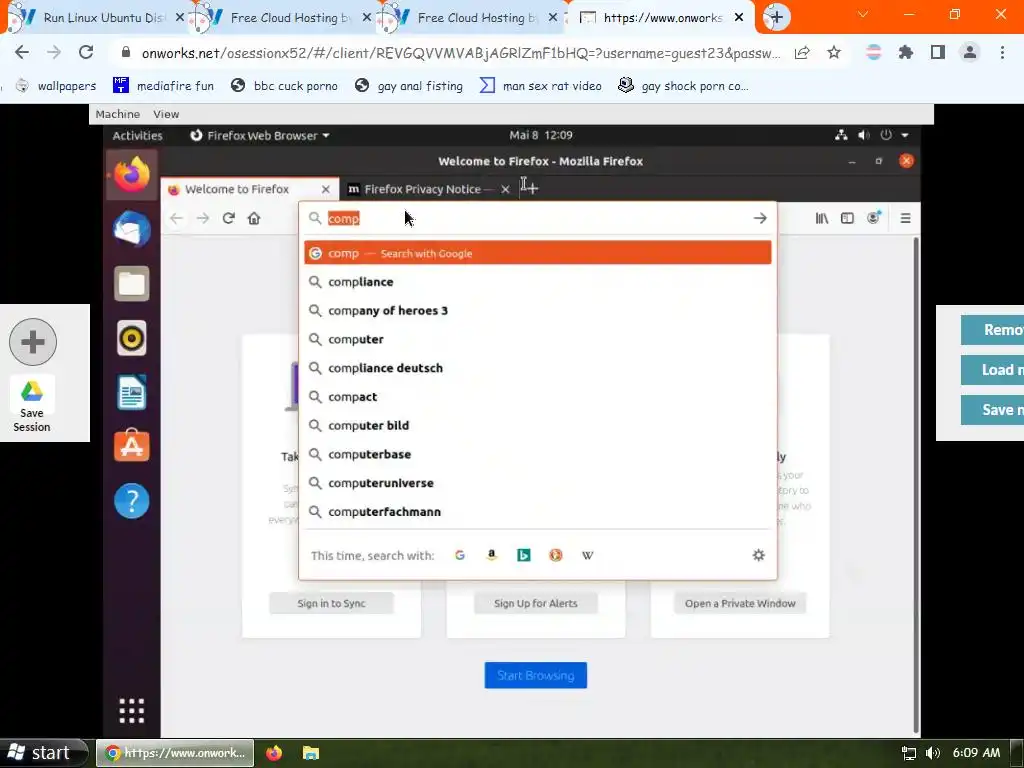Choose 'compliance deutsch' suggestion
Image resolution: width=1024 pixels, height=768 pixels.
pos(537,368)
